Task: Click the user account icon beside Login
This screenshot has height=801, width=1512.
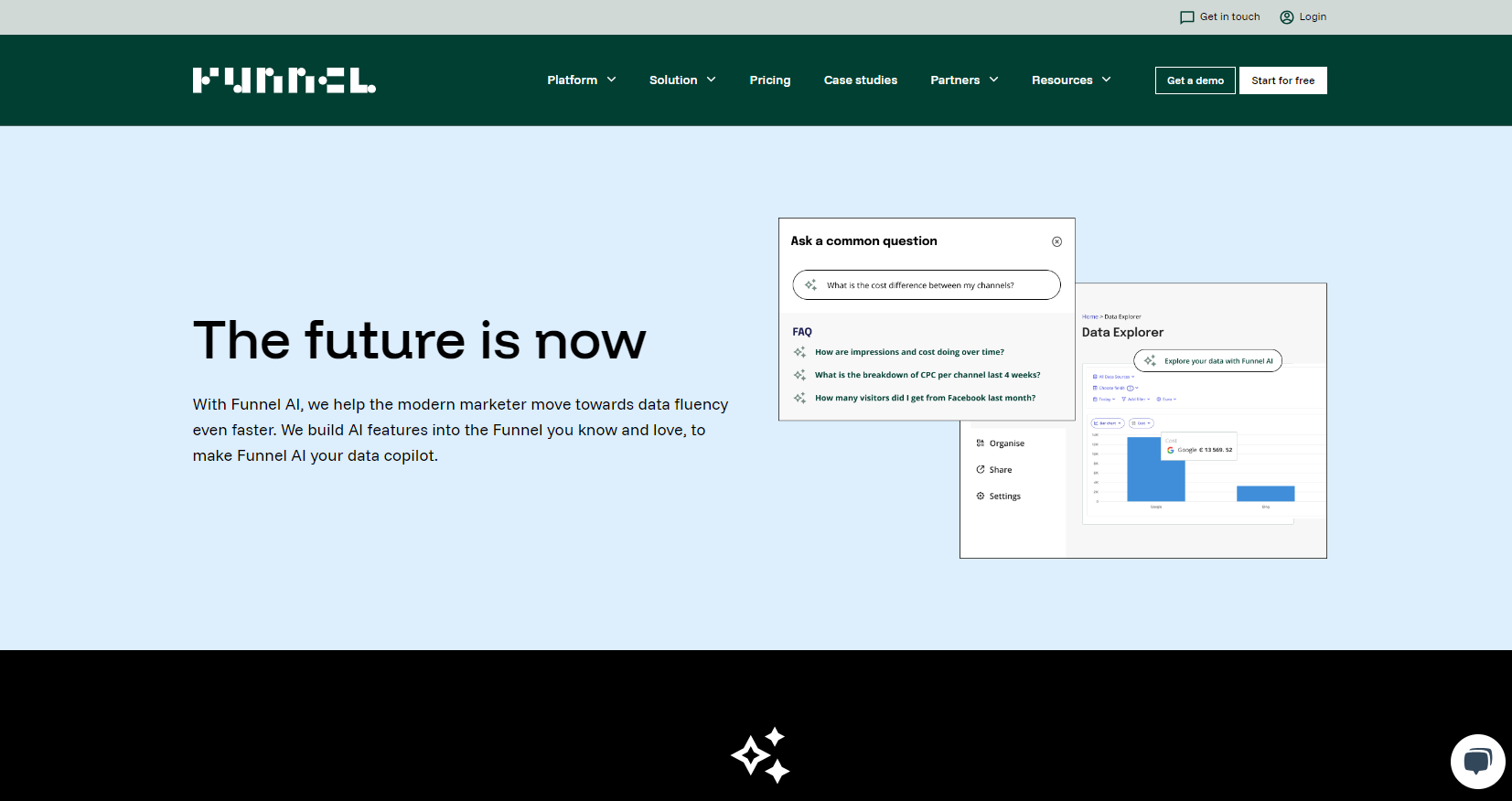Action: pos(1287,17)
